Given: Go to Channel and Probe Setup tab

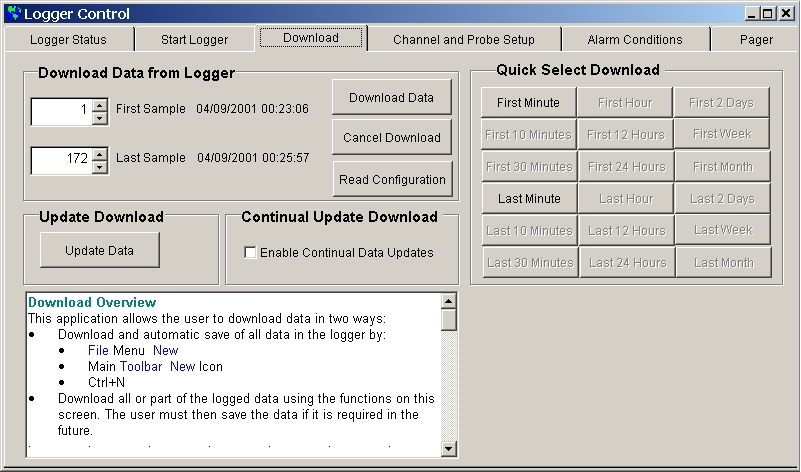Looking at the screenshot, I should click(x=464, y=39).
